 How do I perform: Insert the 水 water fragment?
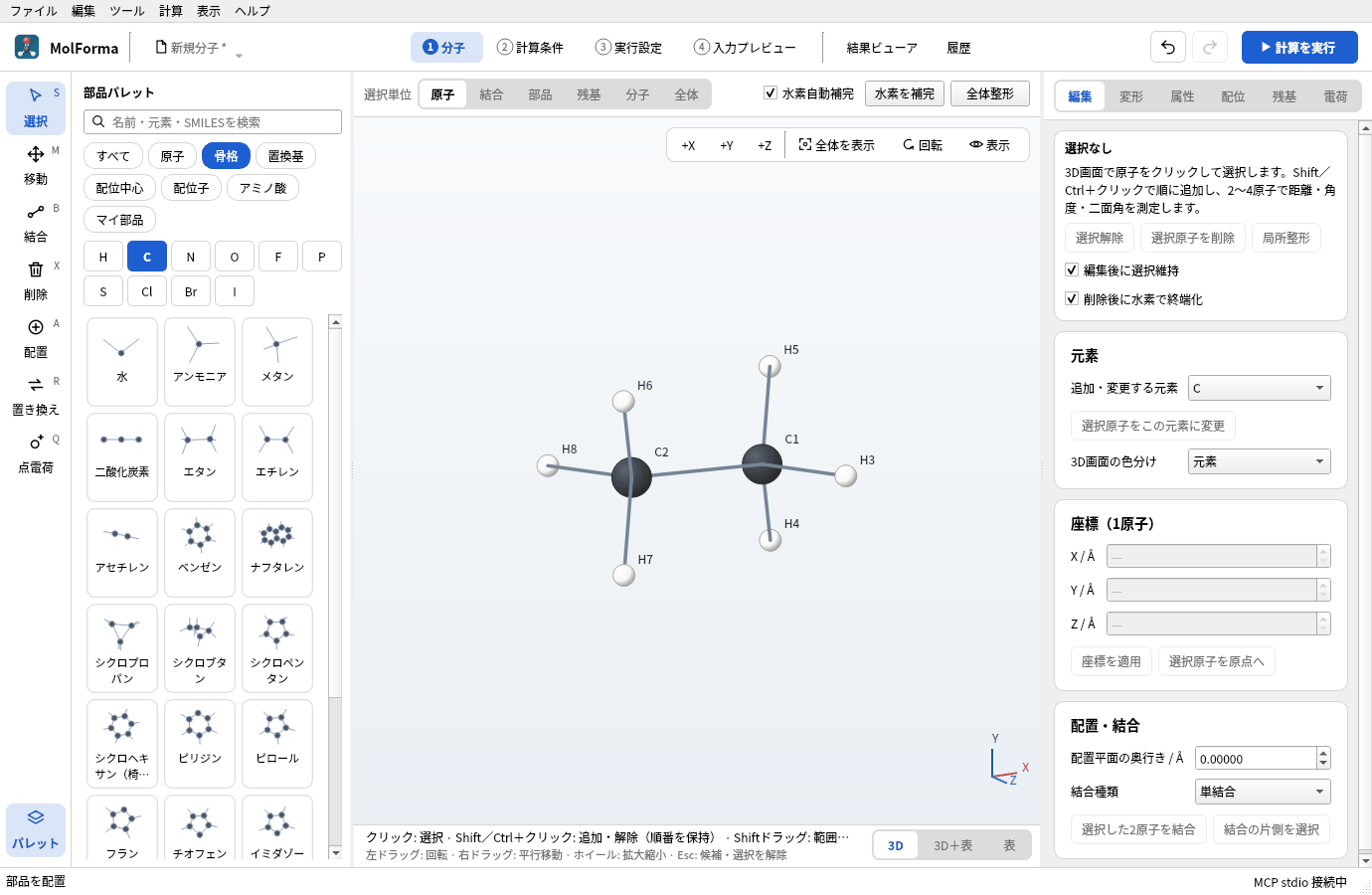122,361
